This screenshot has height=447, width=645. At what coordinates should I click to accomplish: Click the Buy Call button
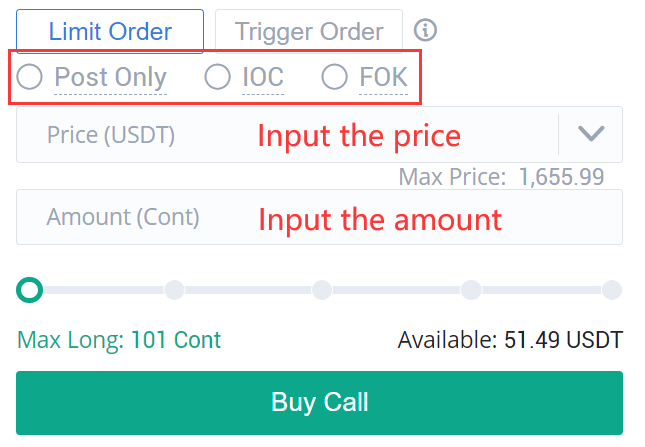coord(319,403)
